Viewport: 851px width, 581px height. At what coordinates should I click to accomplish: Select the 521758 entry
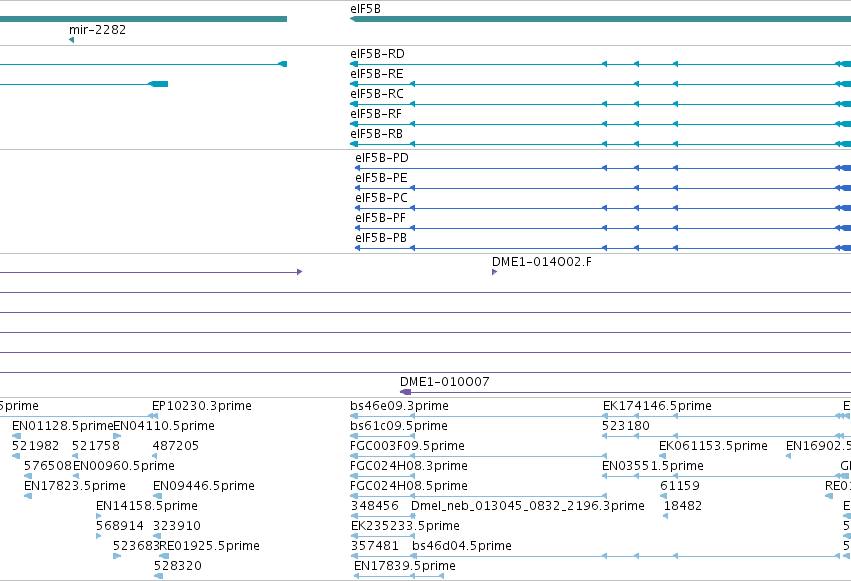coord(96,446)
